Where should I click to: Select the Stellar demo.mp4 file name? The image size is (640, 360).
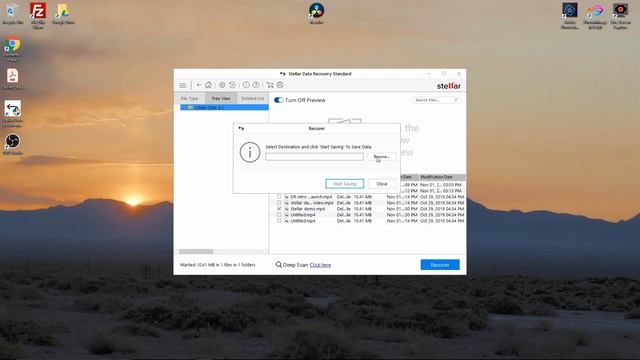coord(308,209)
